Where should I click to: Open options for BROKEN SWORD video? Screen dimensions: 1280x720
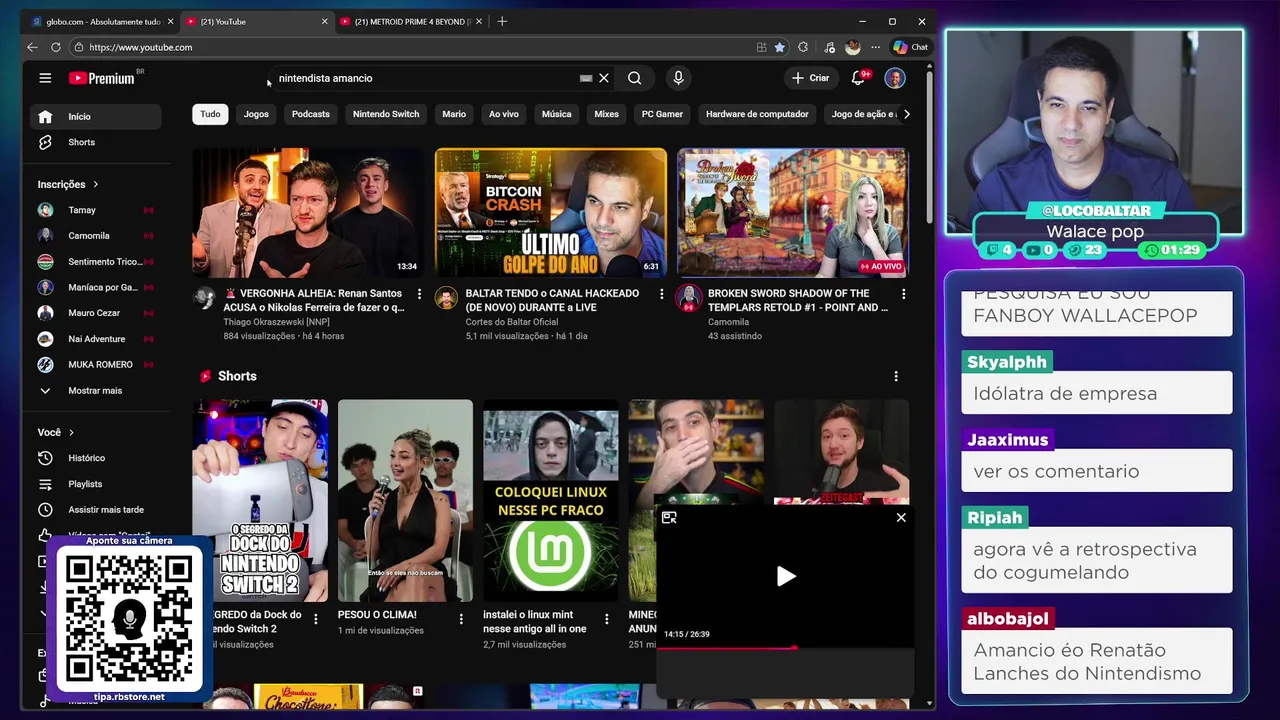point(903,294)
